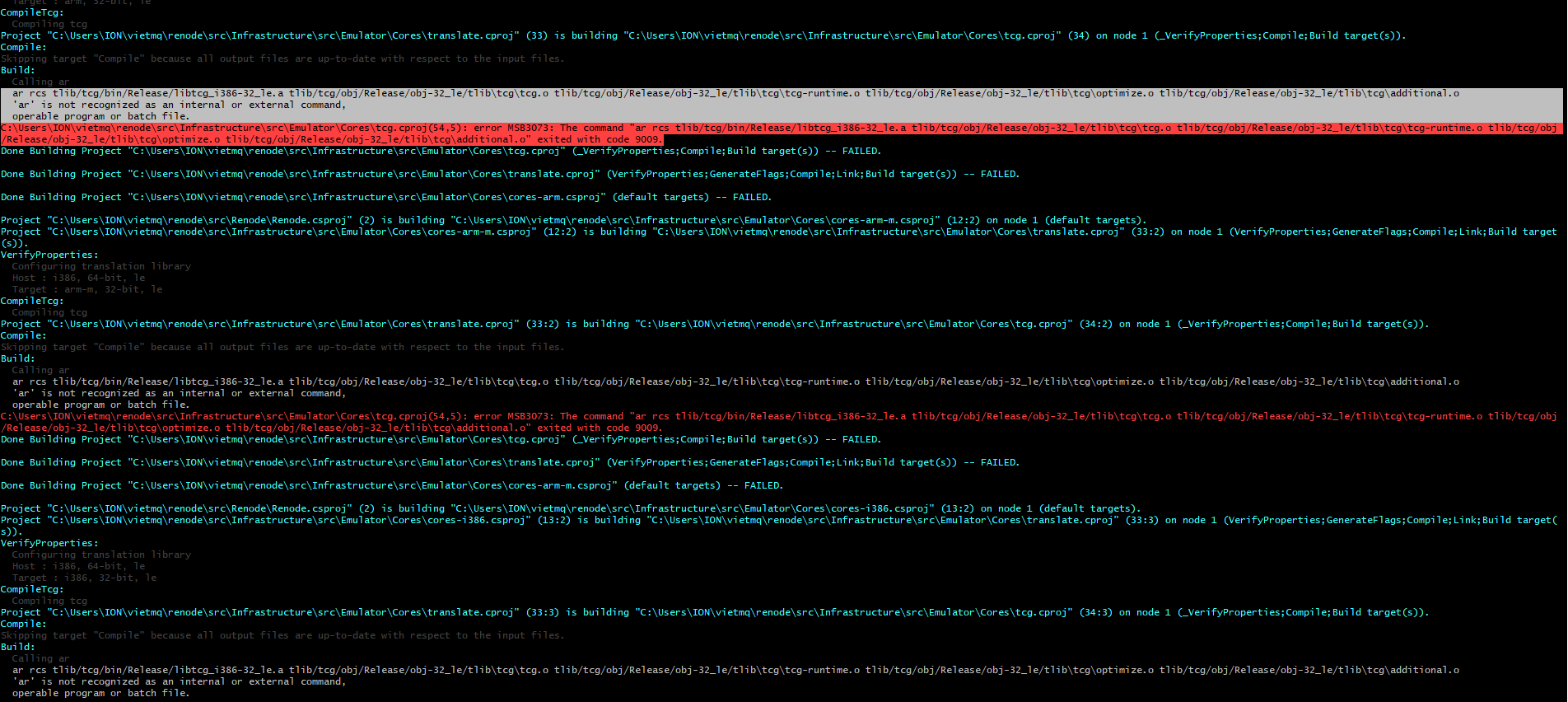Click the line building tcg.cproj (34:3)
1568x702 pixels.
(715, 612)
